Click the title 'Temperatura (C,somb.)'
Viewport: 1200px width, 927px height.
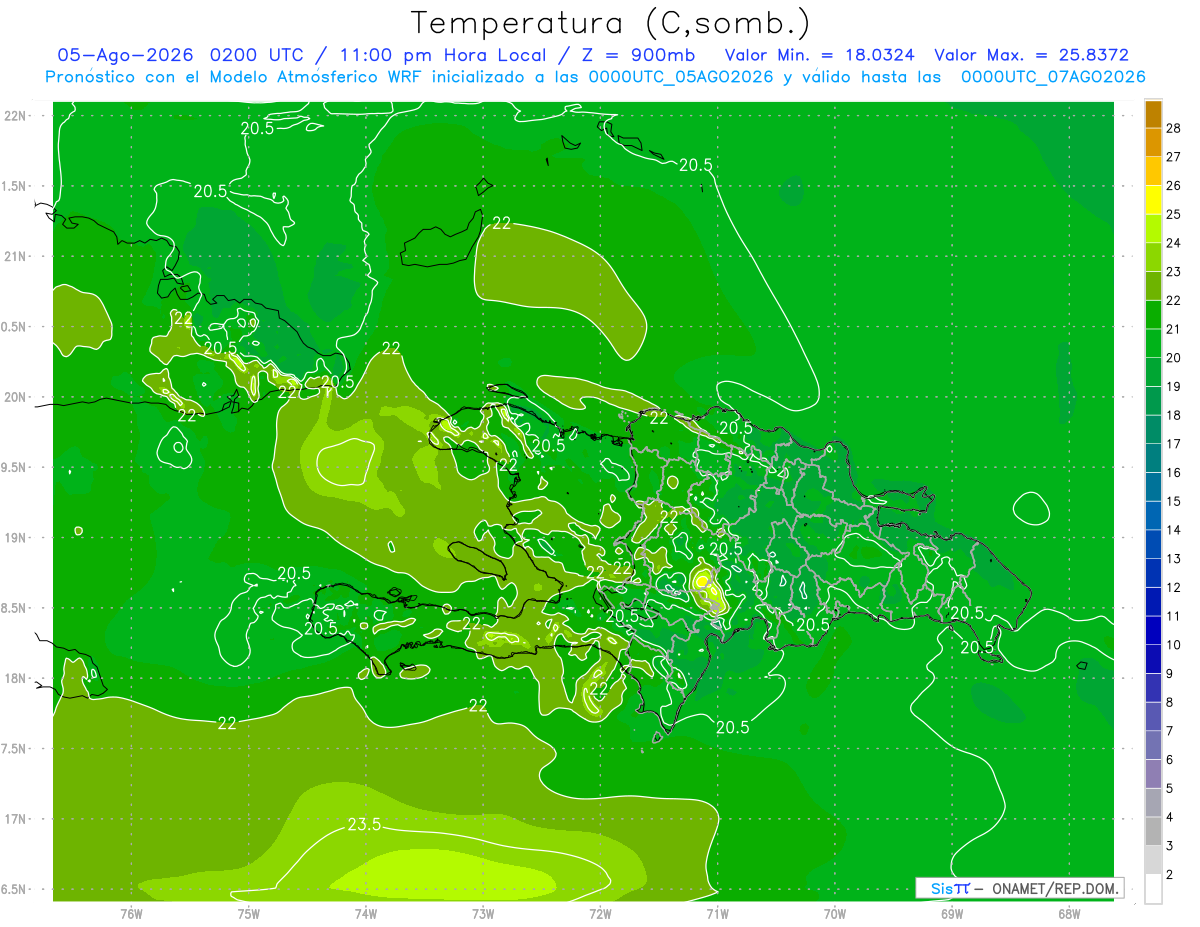click(611, 24)
